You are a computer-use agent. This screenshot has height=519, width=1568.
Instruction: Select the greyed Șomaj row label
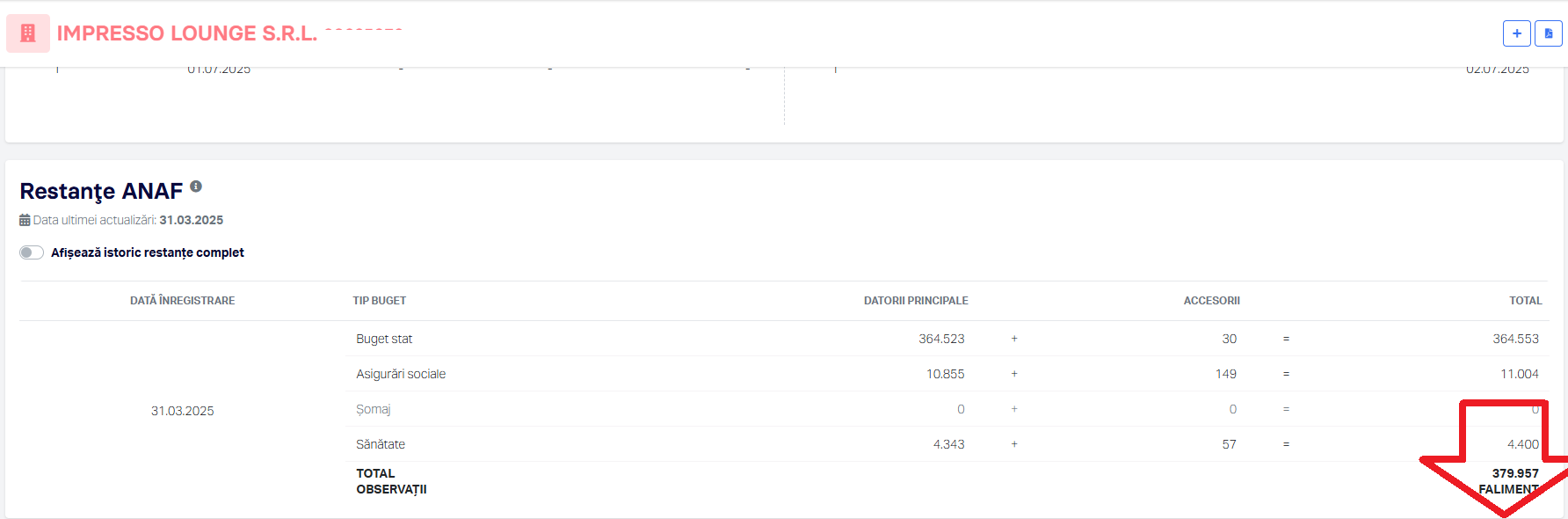tap(373, 409)
